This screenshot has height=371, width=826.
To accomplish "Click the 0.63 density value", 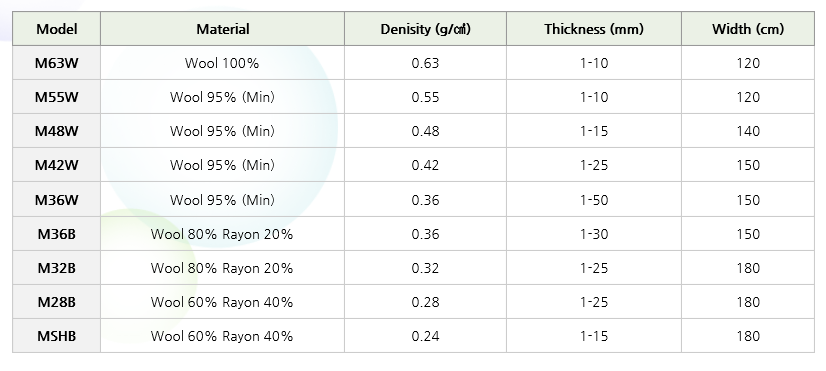I will pyautogui.click(x=425, y=63).
